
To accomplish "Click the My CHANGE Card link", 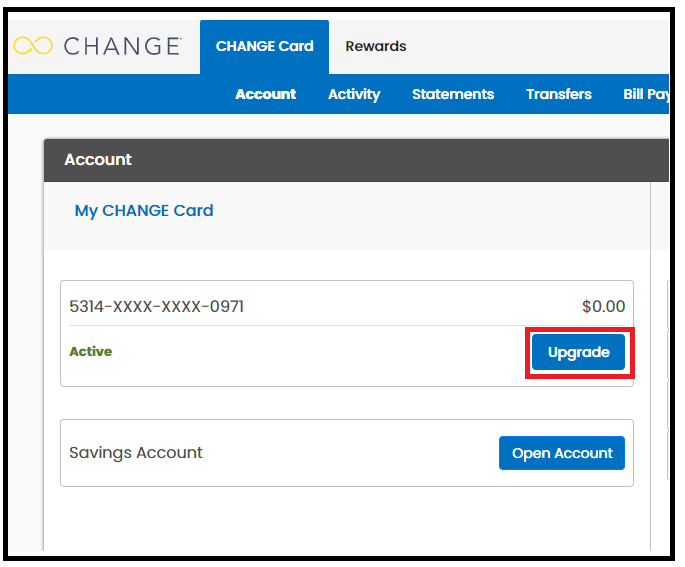I will (144, 211).
